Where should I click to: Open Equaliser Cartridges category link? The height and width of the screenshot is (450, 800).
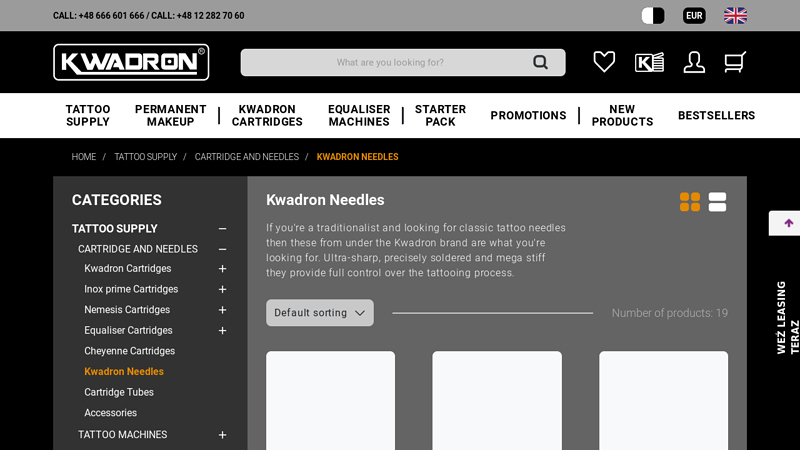(x=128, y=331)
